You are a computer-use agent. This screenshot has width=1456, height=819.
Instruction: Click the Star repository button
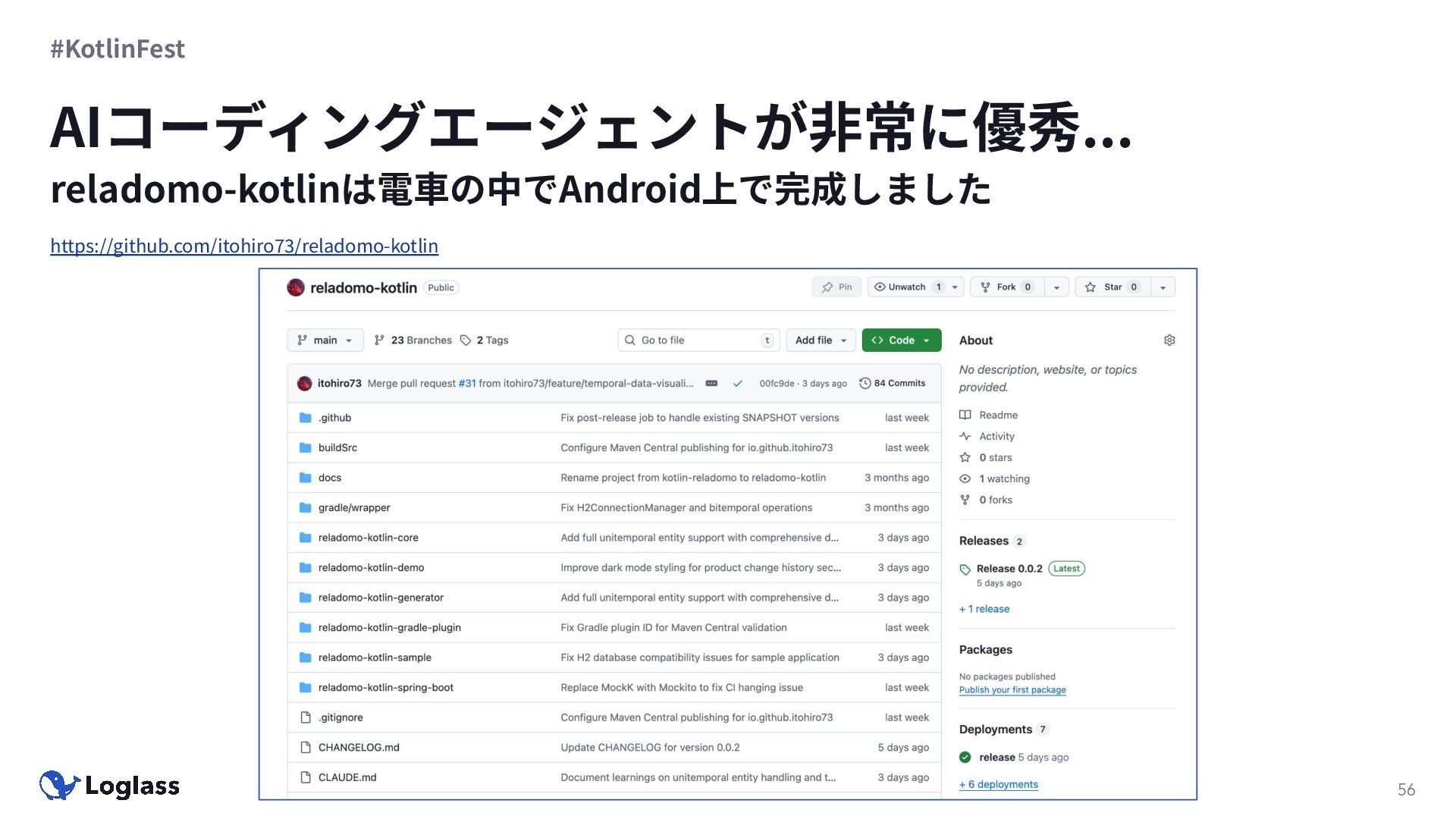pyautogui.click(x=1112, y=287)
